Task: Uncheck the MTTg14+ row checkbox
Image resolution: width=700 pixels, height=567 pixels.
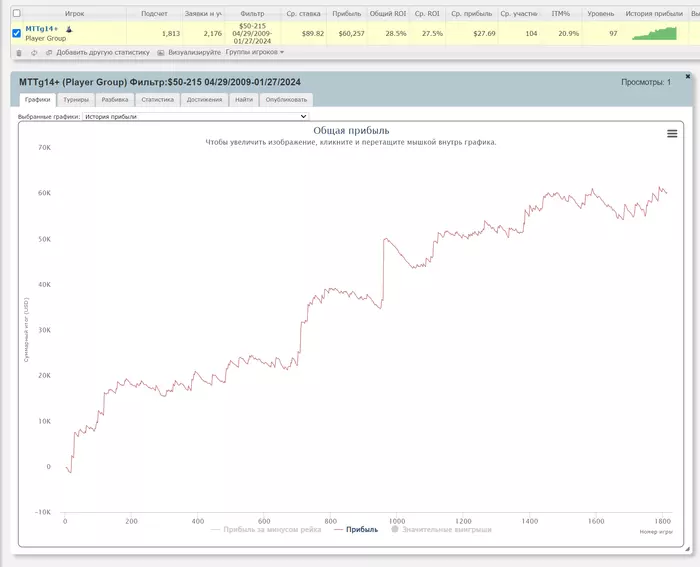Action: click(x=17, y=33)
